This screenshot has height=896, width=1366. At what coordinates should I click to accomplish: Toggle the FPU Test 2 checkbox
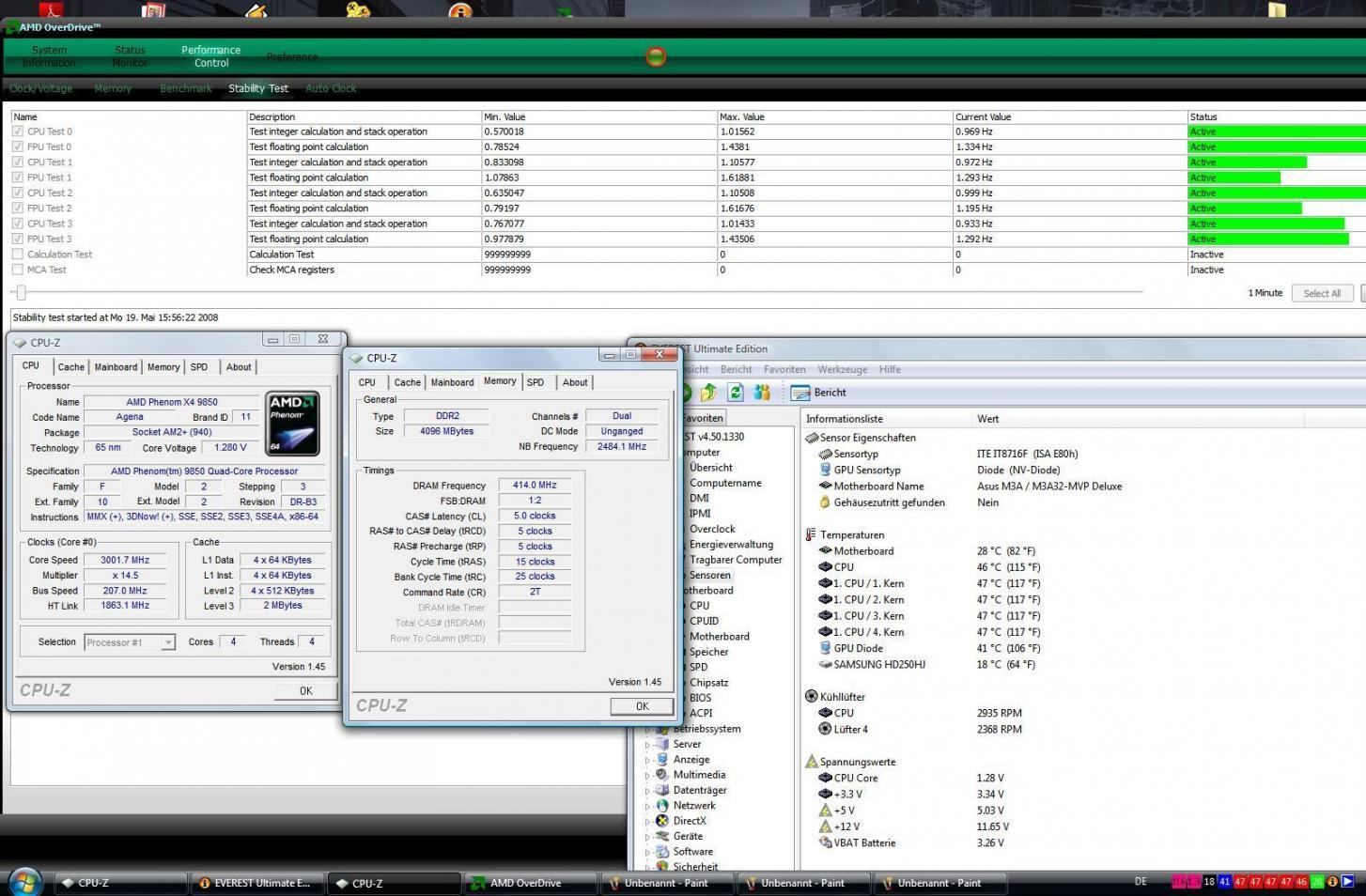pos(18,209)
